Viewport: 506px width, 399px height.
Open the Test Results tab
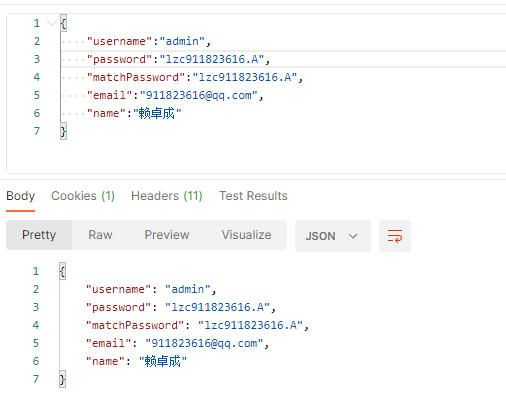coord(253,196)
